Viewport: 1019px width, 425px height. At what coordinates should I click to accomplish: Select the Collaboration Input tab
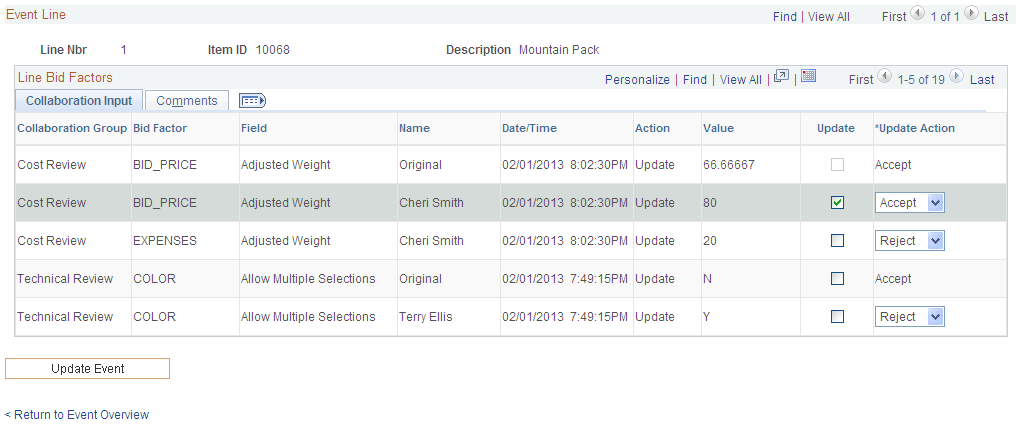pyautogui.click(x=79, y=101)
